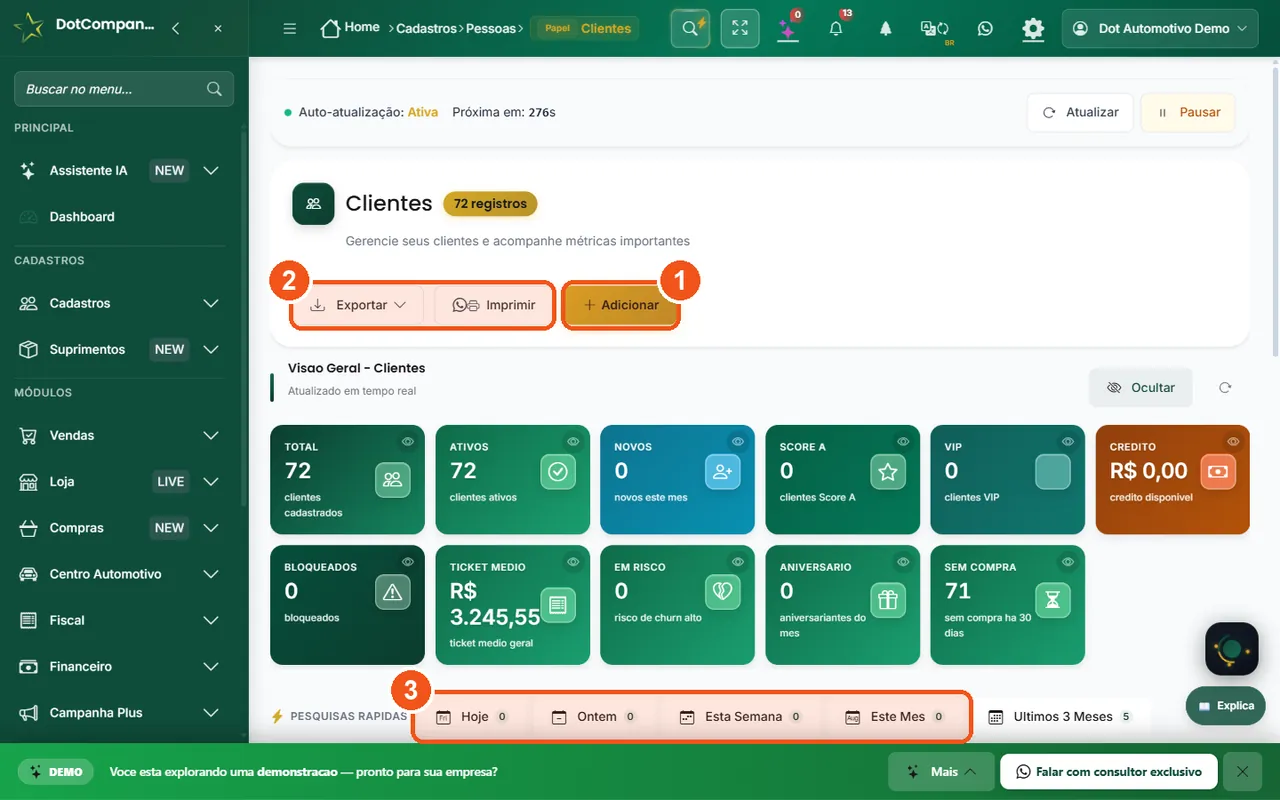Select the Ontem quick search filter
This screenshot has width=1280, height=800.
click(594, 716)
